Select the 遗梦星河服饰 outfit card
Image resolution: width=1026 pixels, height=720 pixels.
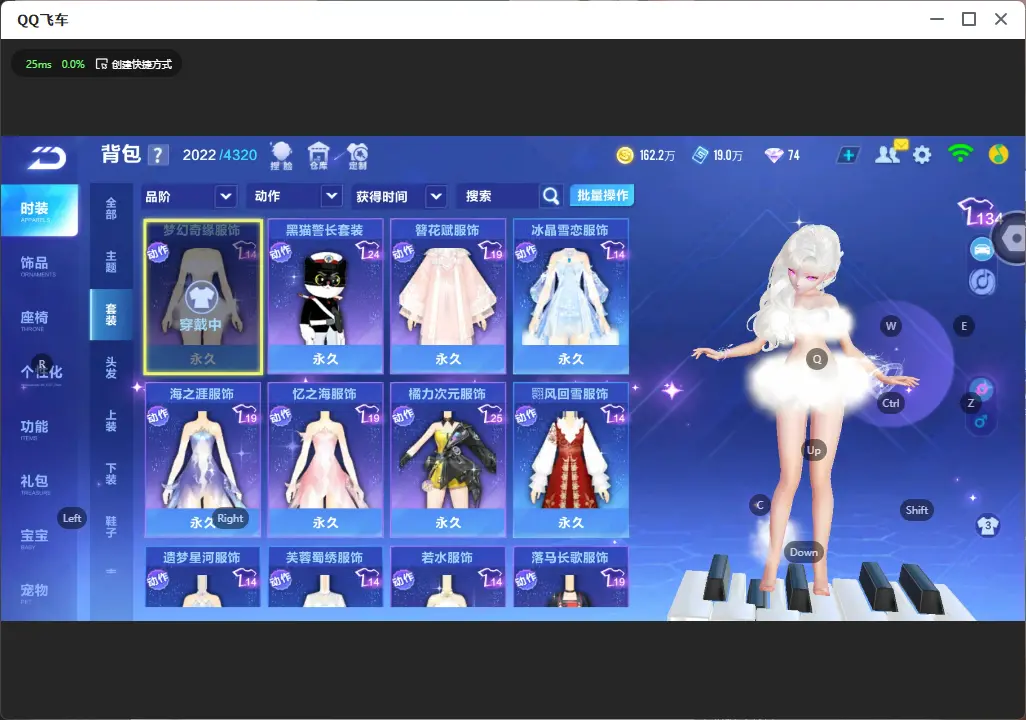[203, 577]
